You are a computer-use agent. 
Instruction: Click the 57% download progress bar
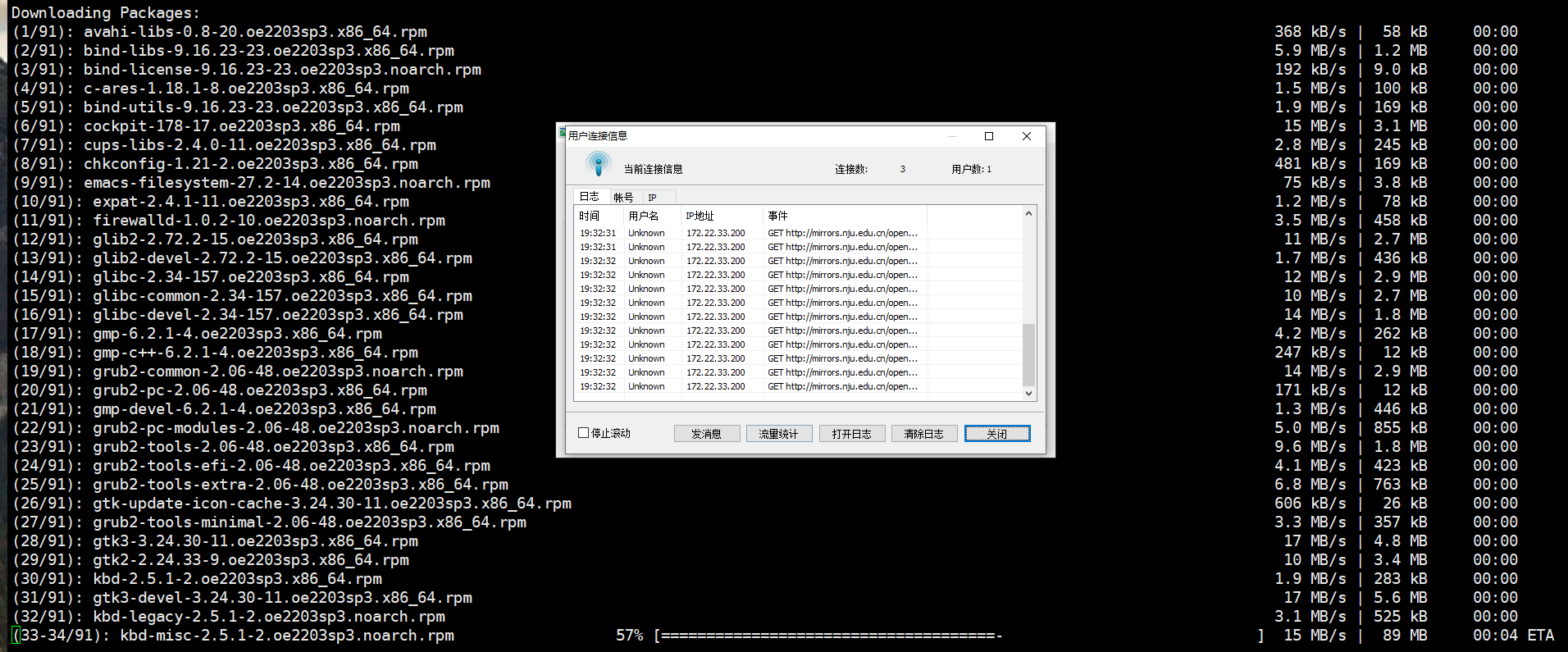pos(959,635)
